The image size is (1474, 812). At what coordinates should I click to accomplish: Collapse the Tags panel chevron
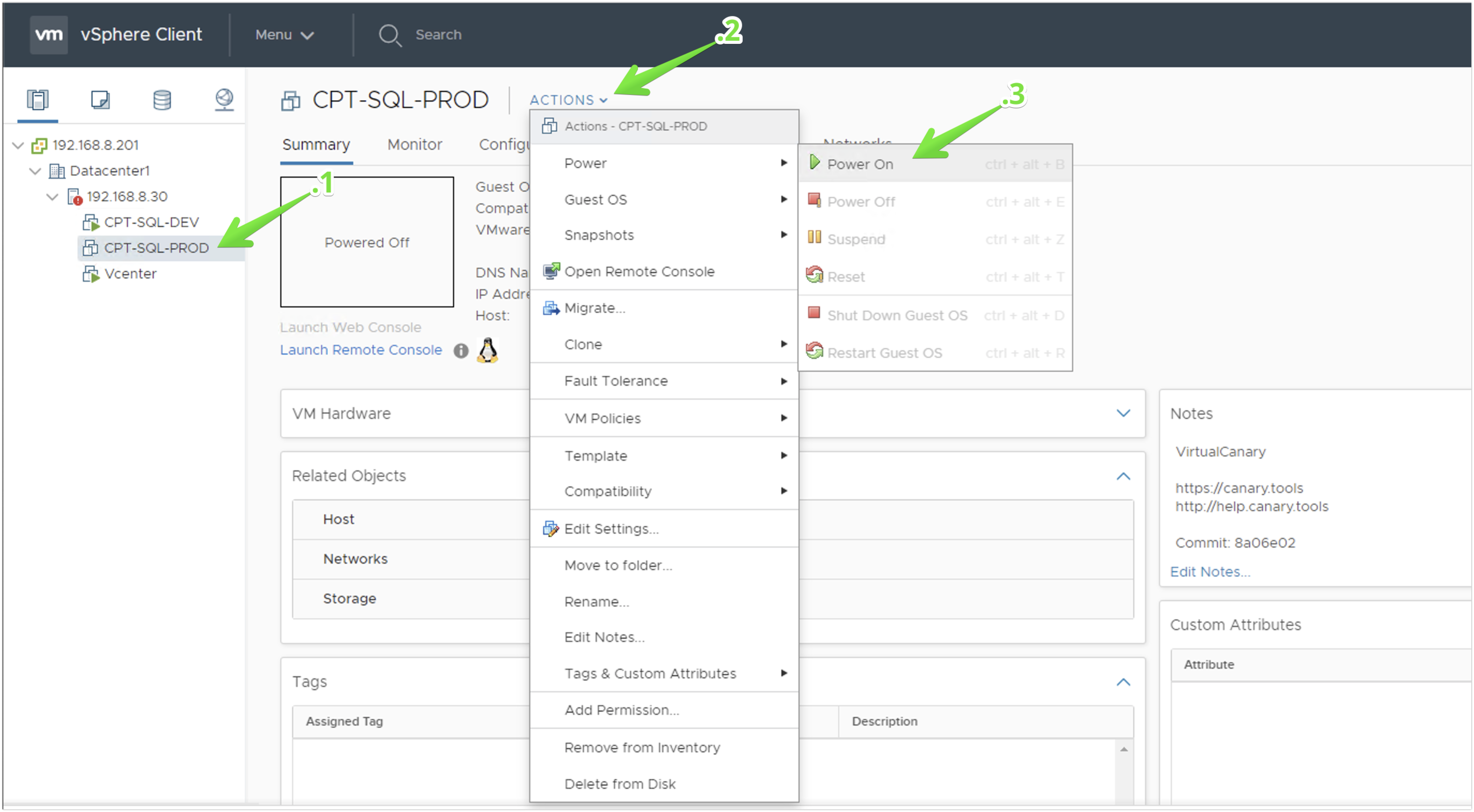click(1123, 682)
